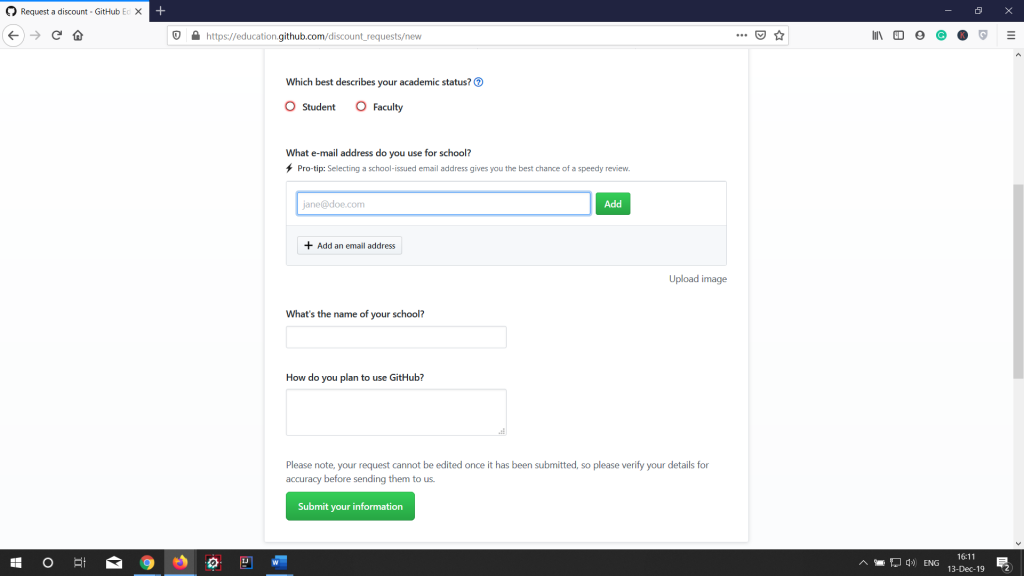Click the 'How do you plan to use GitHub' textarea

(x=396, y=412)
